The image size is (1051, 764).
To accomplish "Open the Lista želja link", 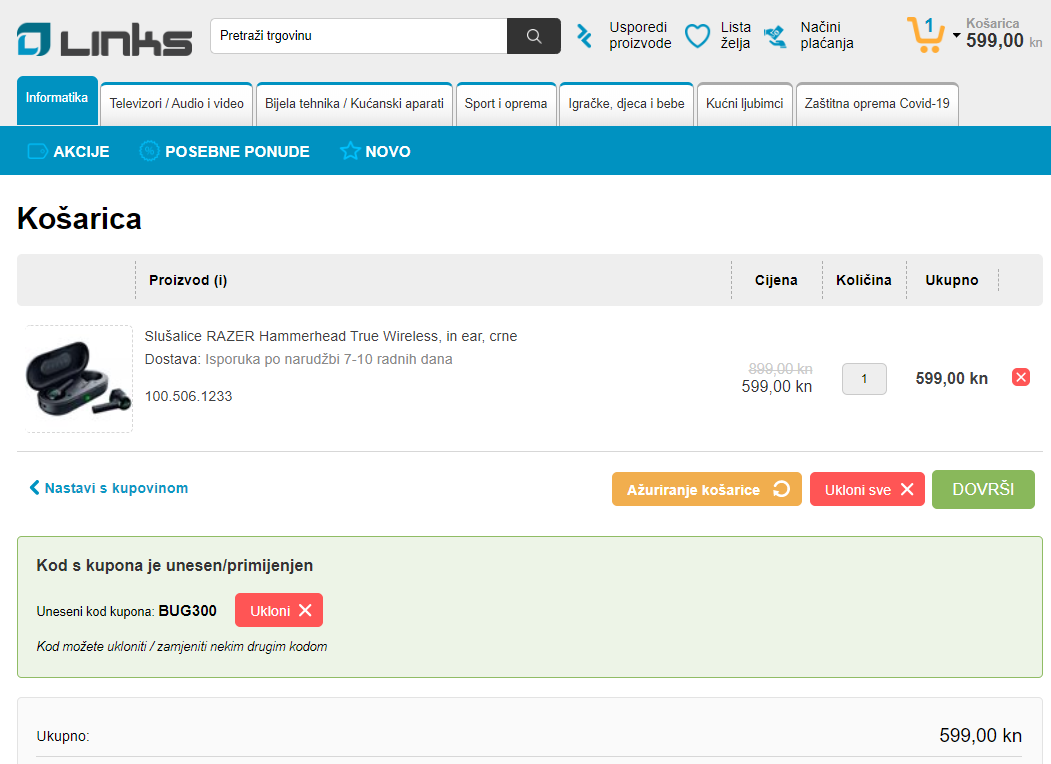I will tap(735, 36).
